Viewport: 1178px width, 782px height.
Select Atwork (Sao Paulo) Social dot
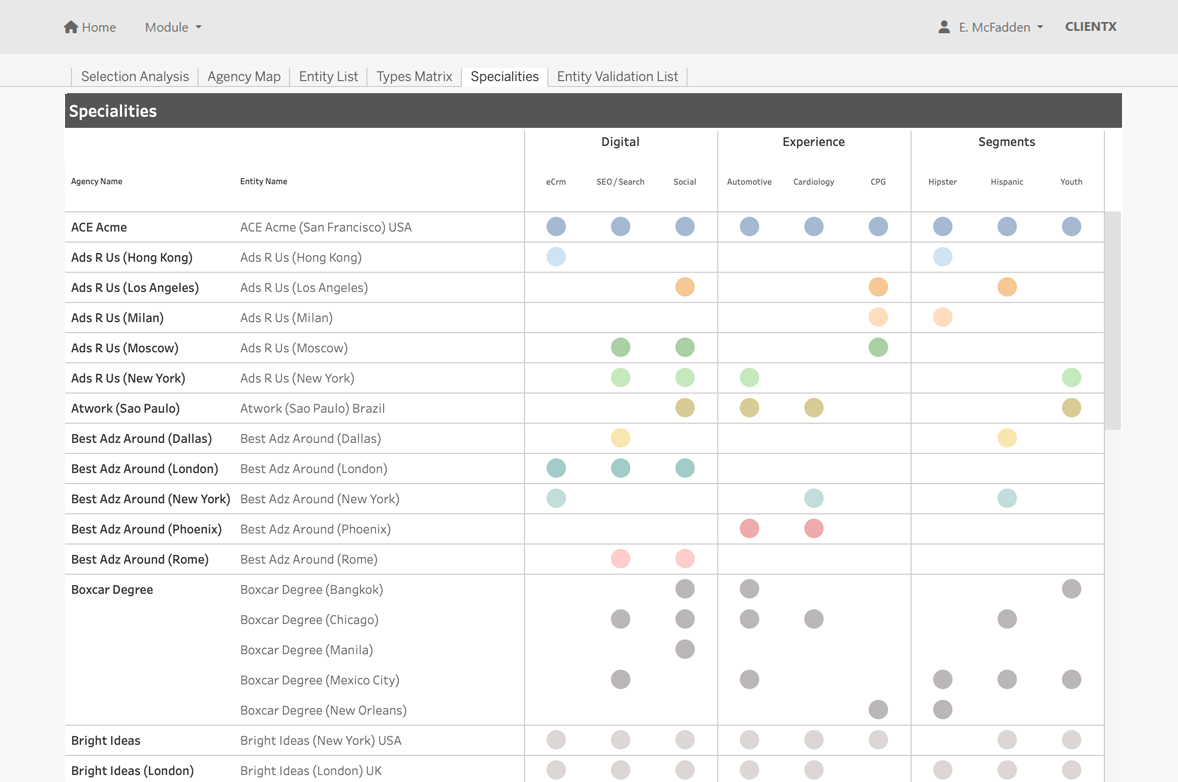point(685,407)
